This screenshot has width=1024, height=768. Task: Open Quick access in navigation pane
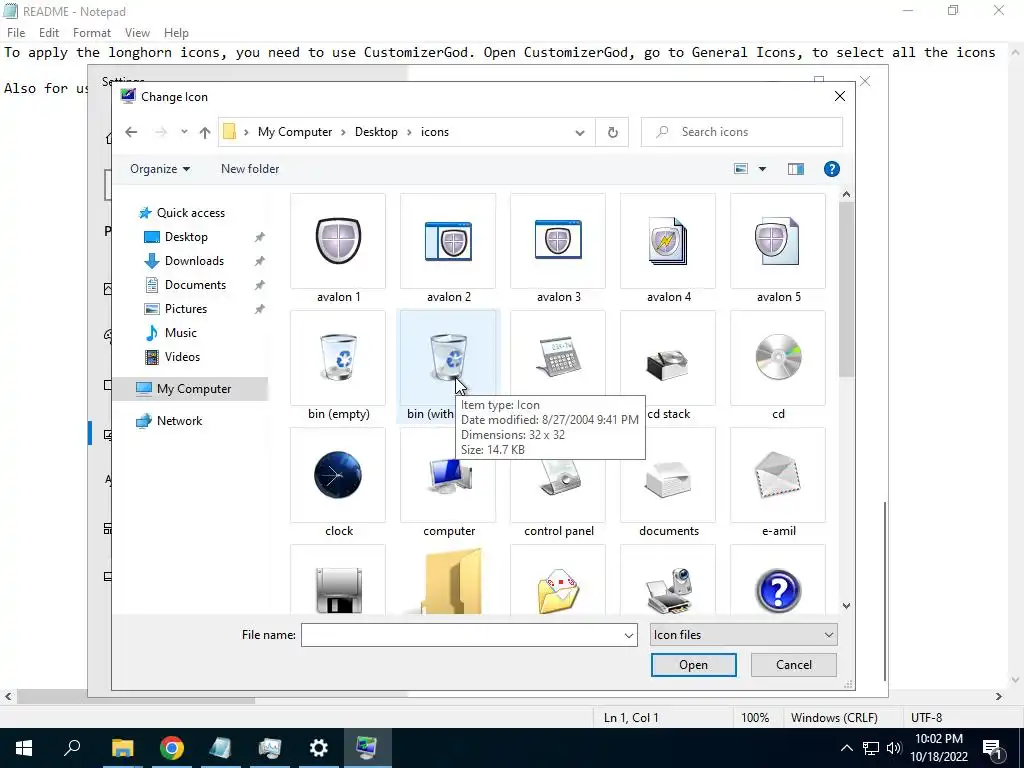click(182, 213)
